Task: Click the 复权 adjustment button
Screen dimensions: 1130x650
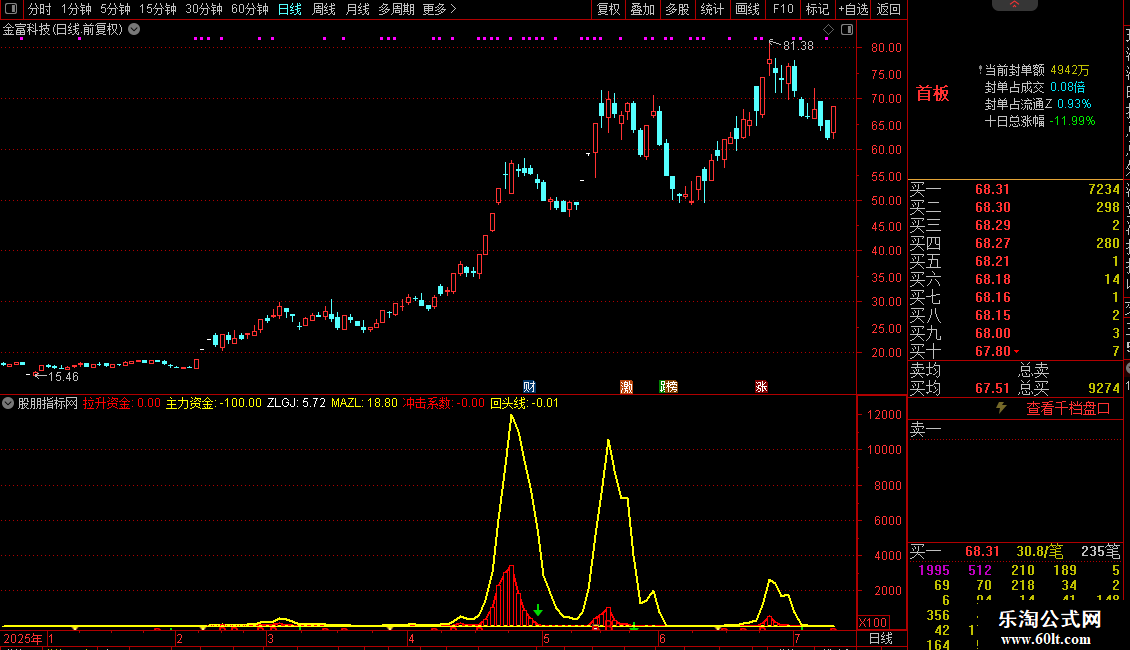Action: [608, 9]
